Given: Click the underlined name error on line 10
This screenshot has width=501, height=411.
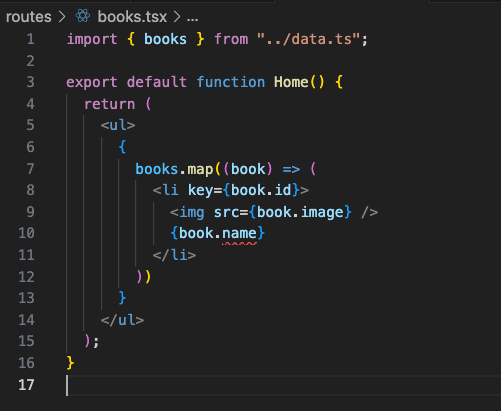Looking at the screenshot, I should [239, 234].
